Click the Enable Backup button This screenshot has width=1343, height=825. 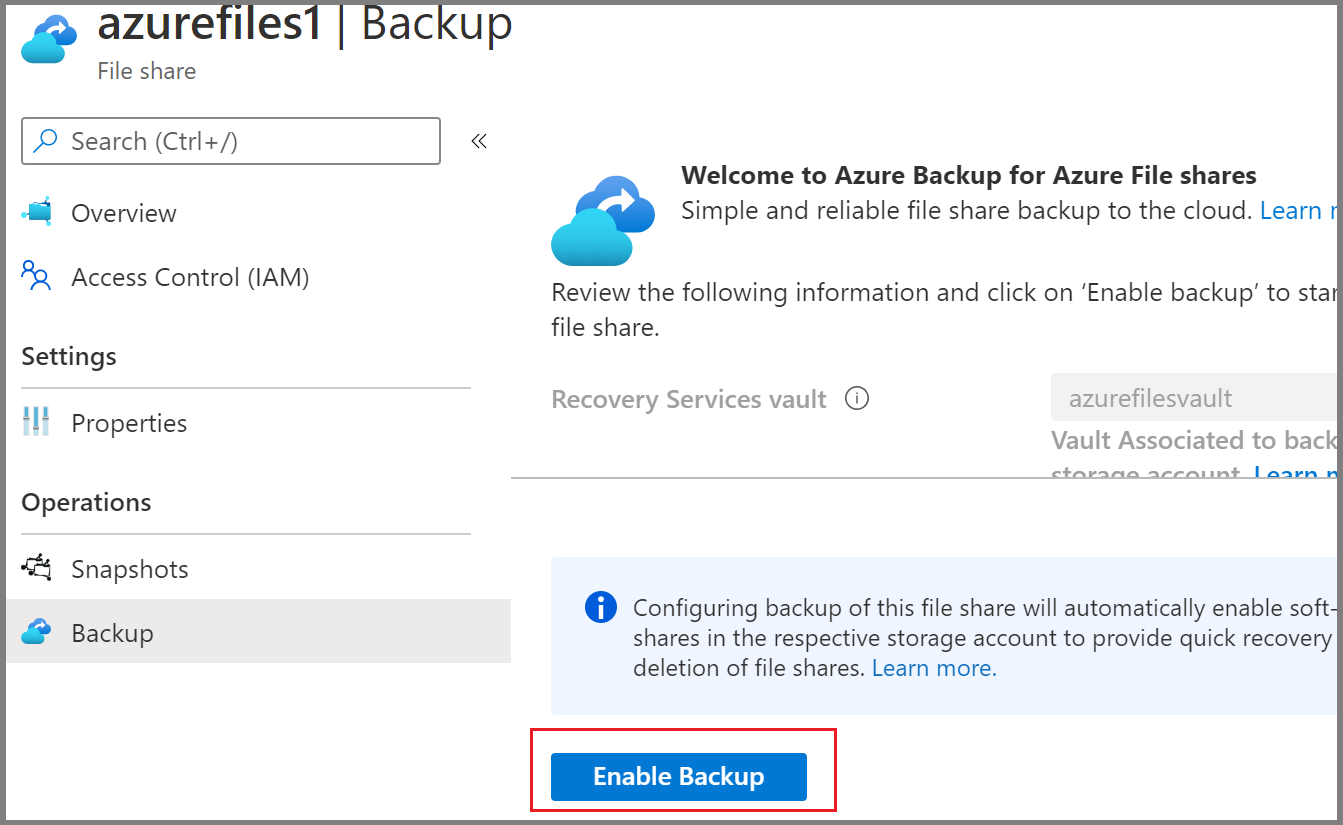pyautogui.click(x=678, y=776)
